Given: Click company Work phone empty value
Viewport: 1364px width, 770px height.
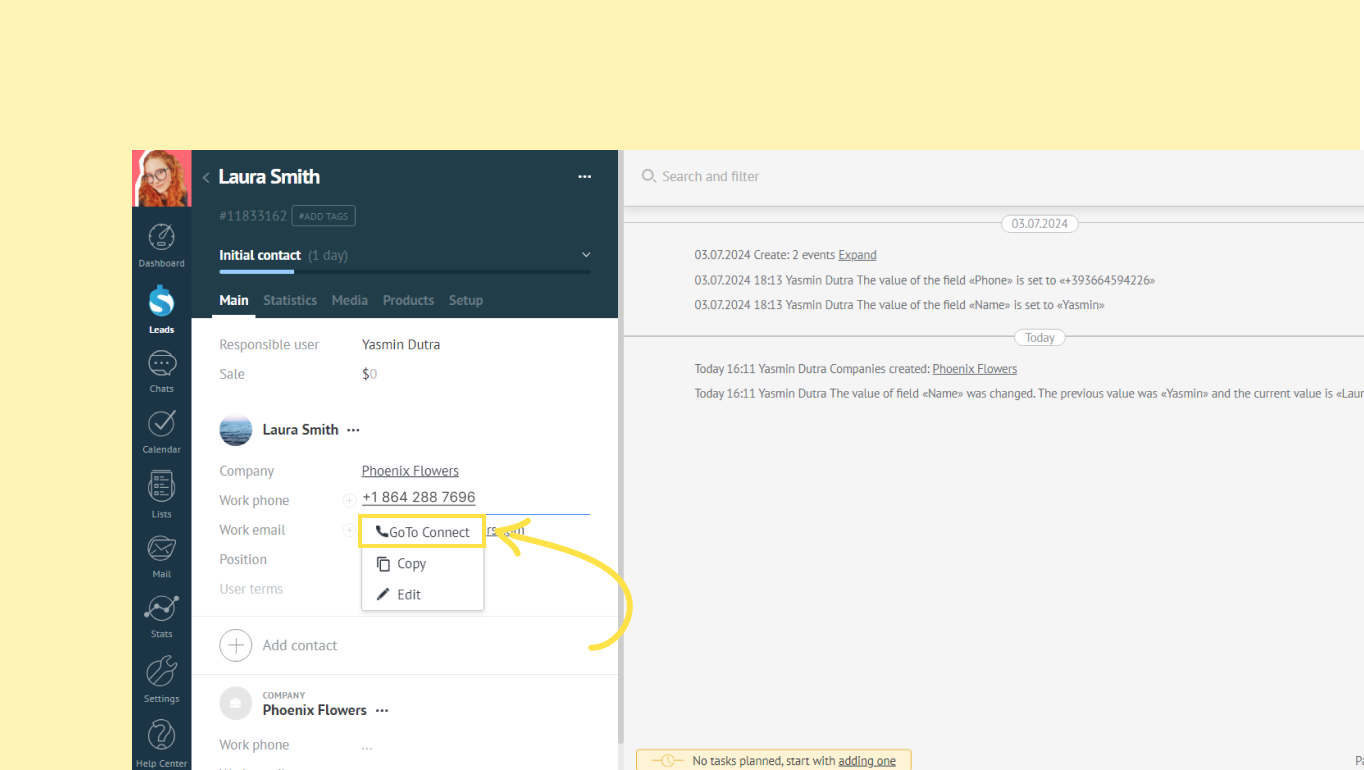Looking at the screenshot, I should click(x=367, y=746).
